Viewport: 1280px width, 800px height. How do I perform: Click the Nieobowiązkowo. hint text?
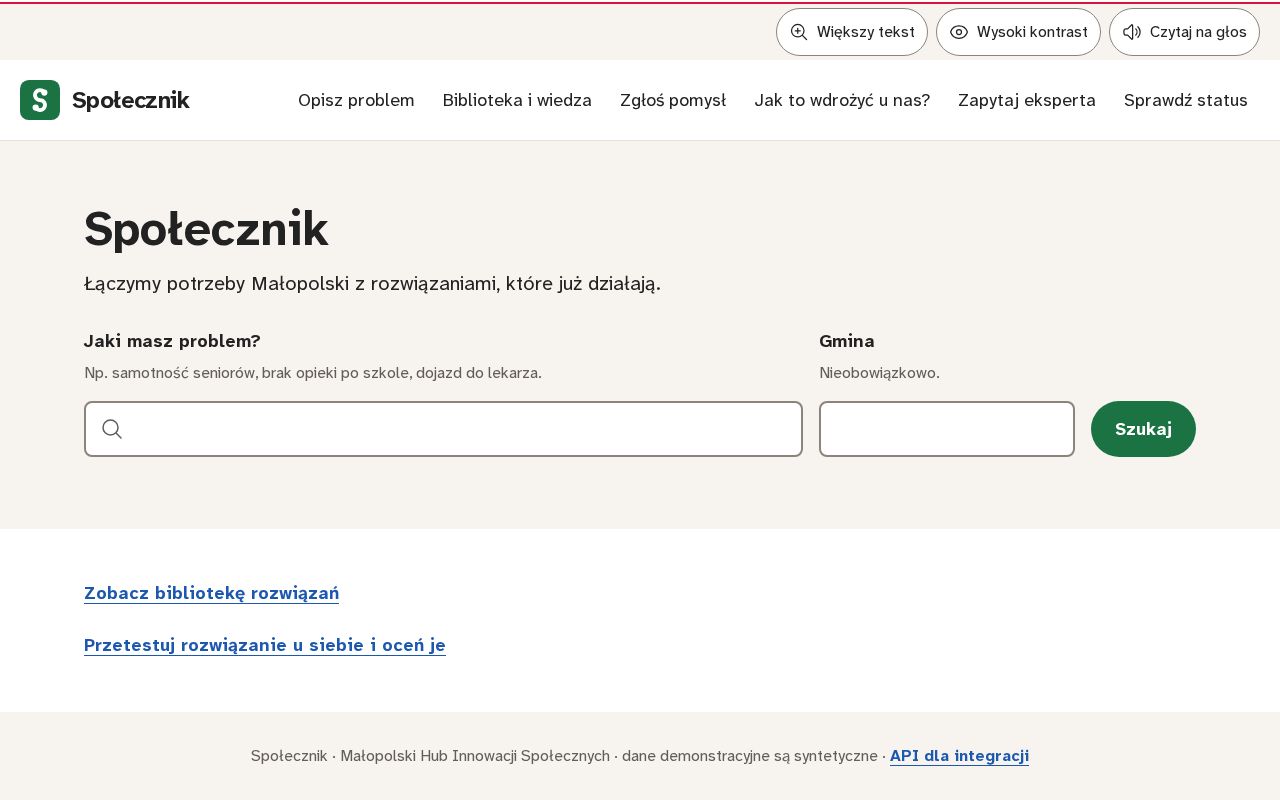879,373
